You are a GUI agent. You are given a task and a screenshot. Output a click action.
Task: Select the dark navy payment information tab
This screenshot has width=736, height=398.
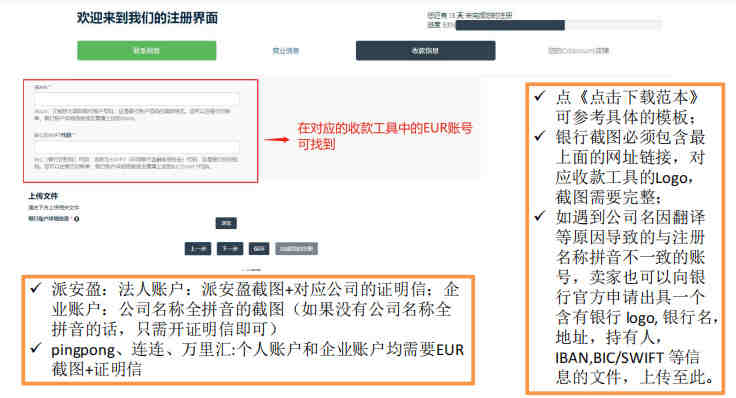[425, 51]
